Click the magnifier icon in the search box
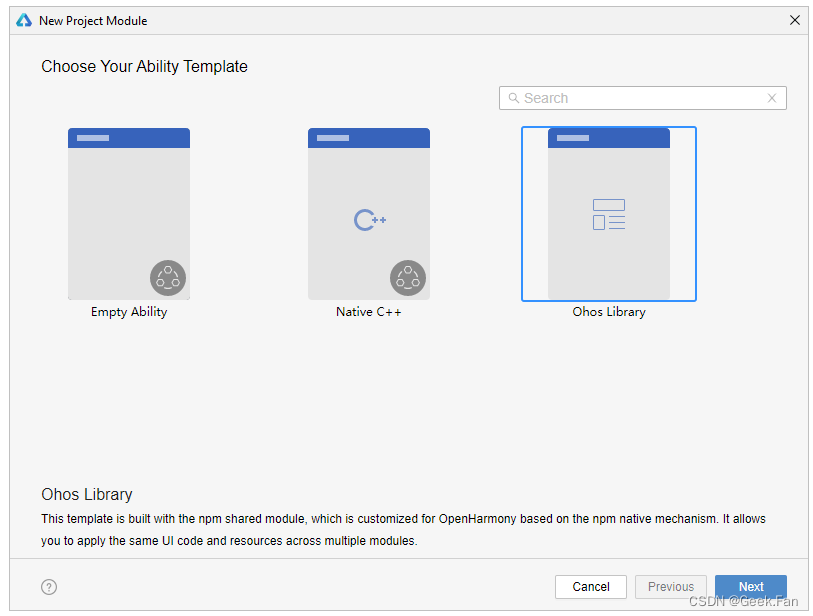This screenshot has width=813, height=616. tap(513, 98)
